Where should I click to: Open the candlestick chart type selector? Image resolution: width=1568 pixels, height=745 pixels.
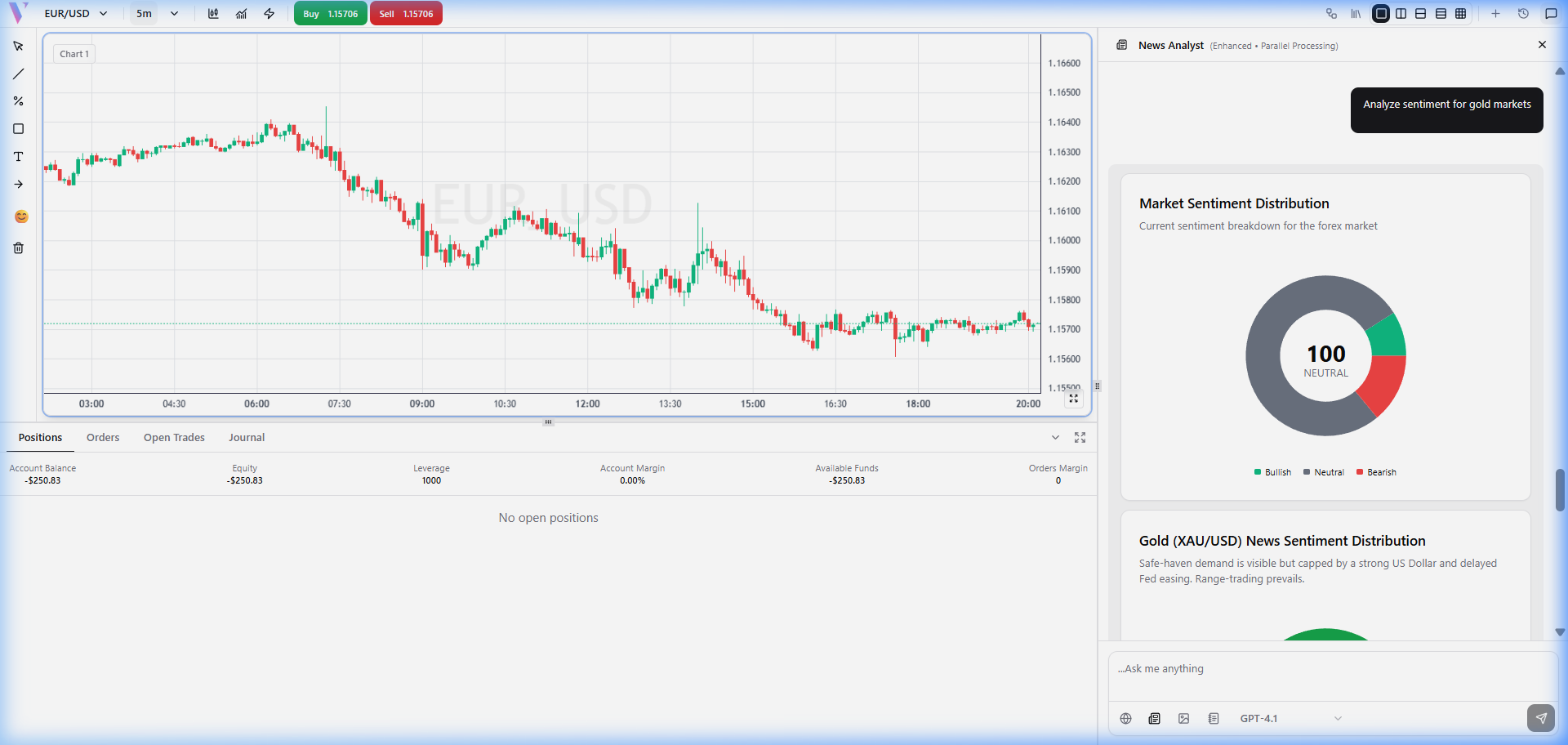pyautogui.click(x=213, y=14)
